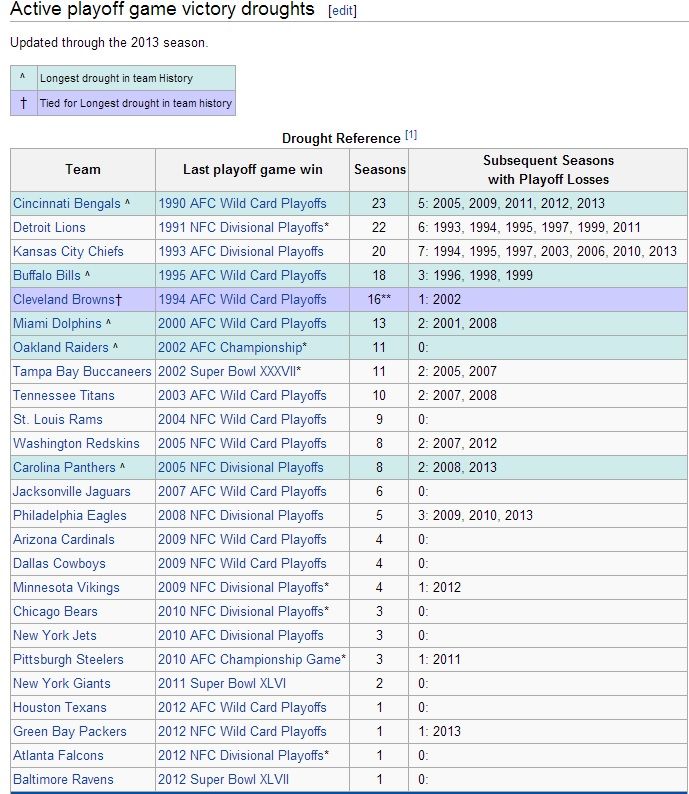Open the St. Louis Rams link
The height and width of the screenshot is (794, 689).
coord(58,419)
